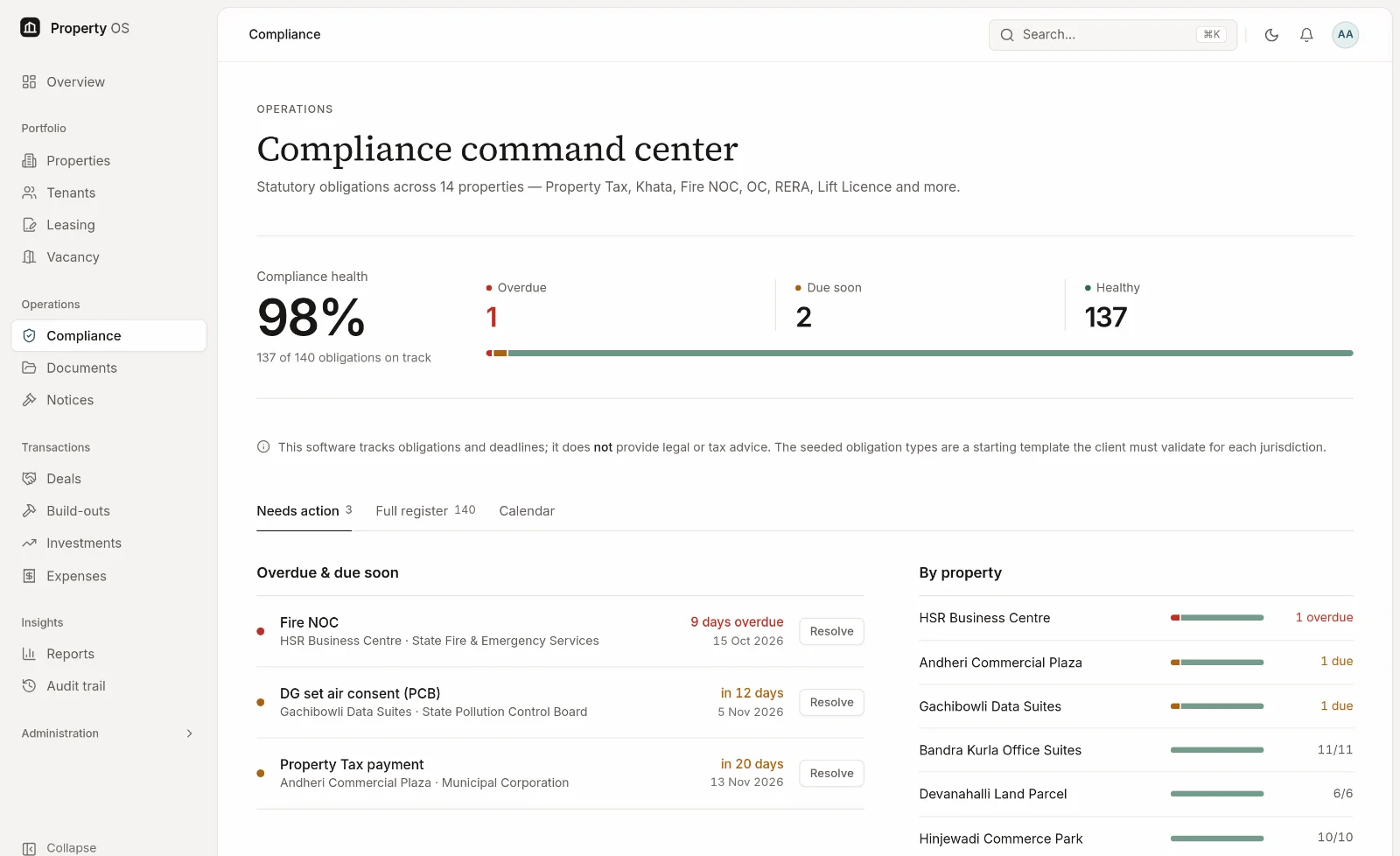
Task: Click Andheri Commercial Plaza compliance bar
Action: (1217, 663)
